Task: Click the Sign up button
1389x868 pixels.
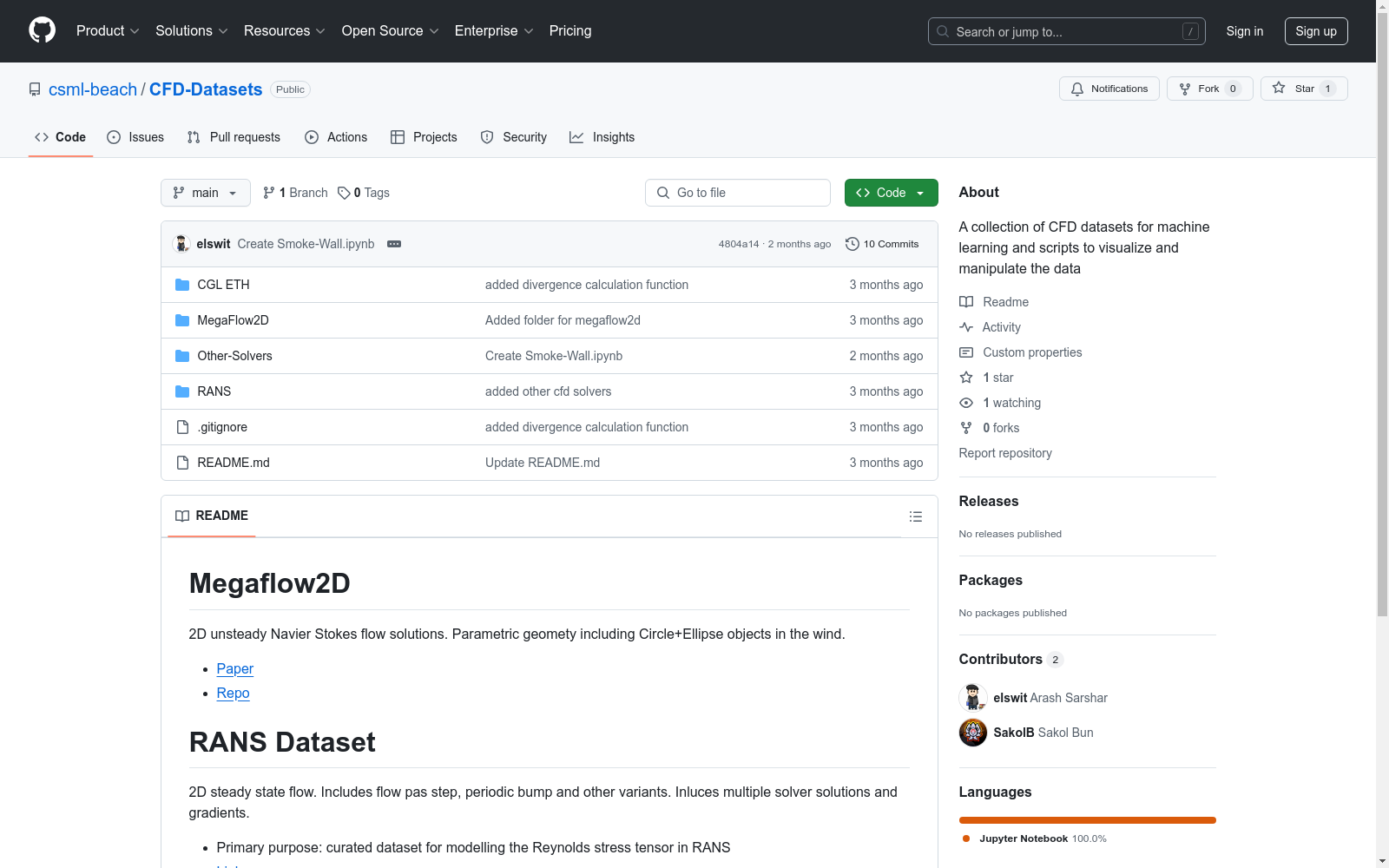Action: pyautogui.click(x=1316, y=31)
